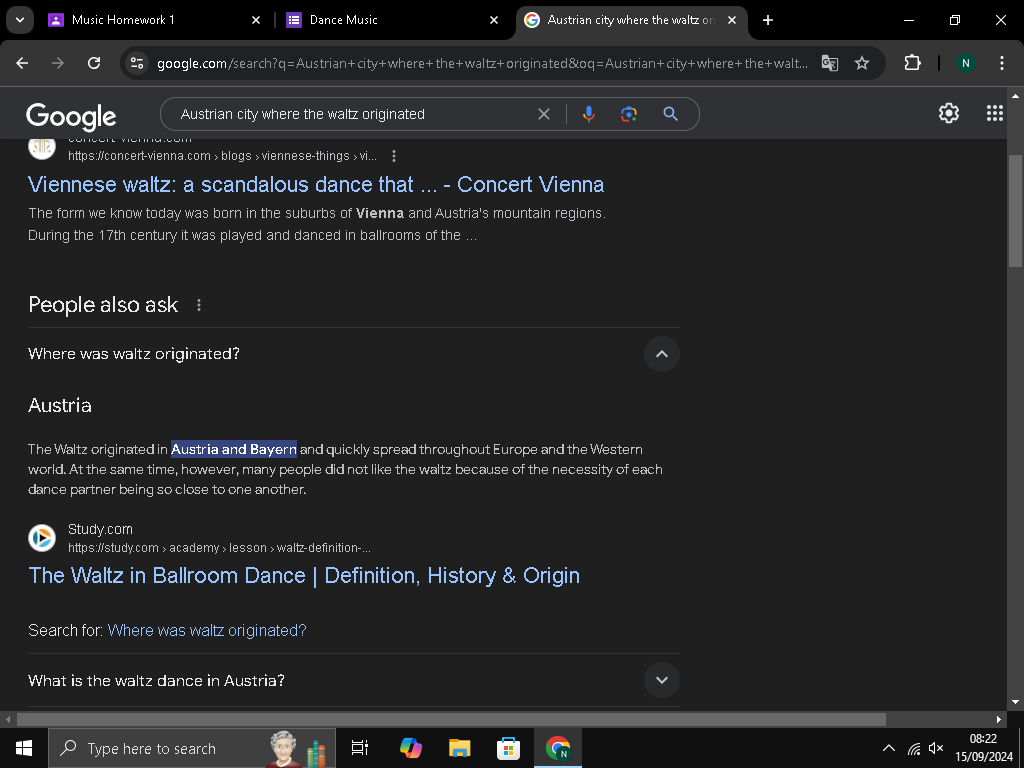Search for 'Where was waltz originated?' link

click(207, 630)
